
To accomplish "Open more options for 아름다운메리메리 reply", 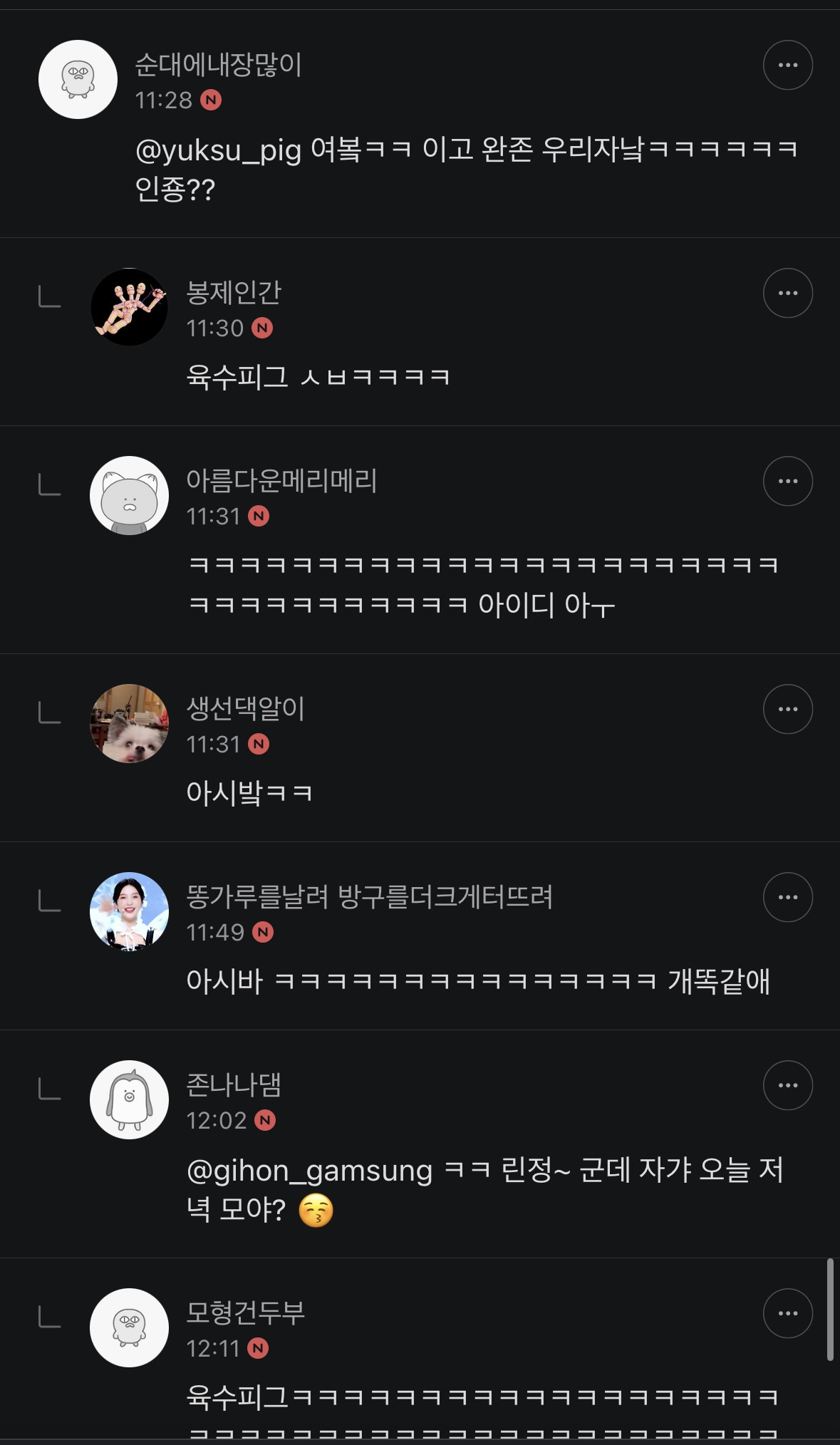I will 787,481.
